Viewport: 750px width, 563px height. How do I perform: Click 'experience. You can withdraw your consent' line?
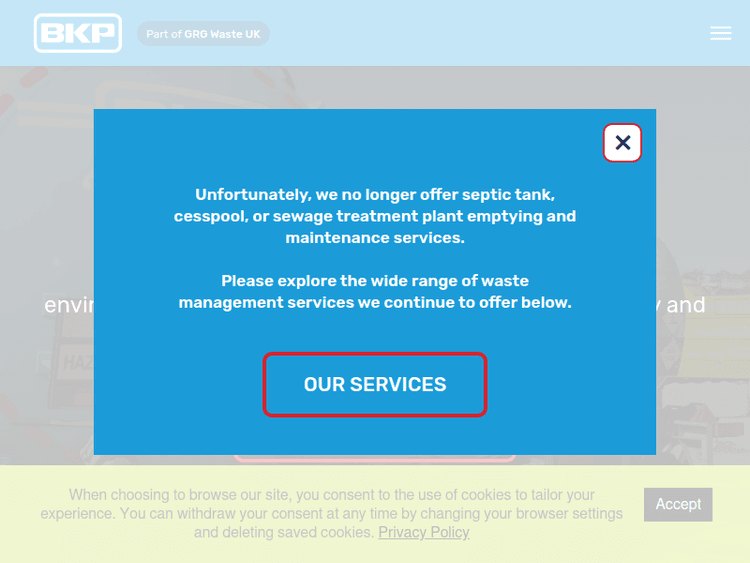click(222, 513)
